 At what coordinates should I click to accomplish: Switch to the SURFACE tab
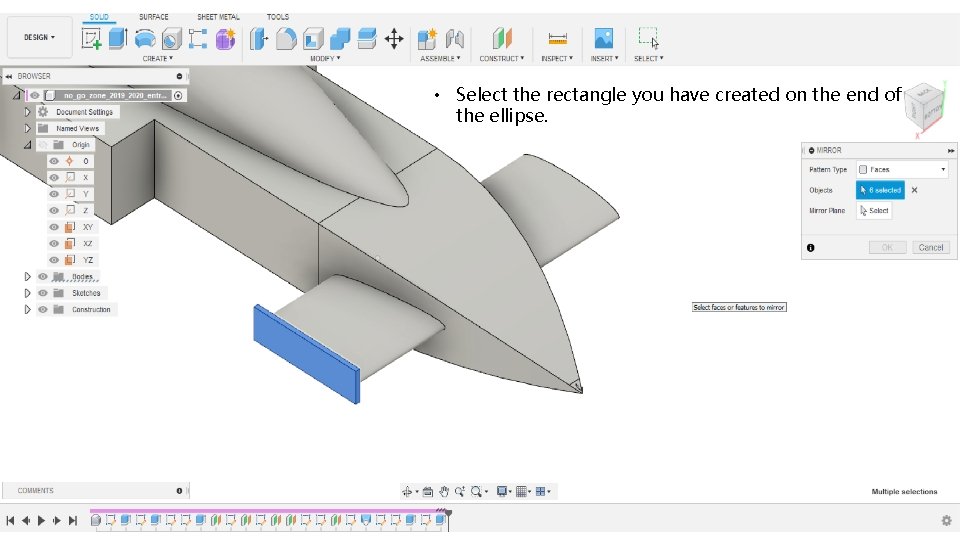click(x=154, y=17)
